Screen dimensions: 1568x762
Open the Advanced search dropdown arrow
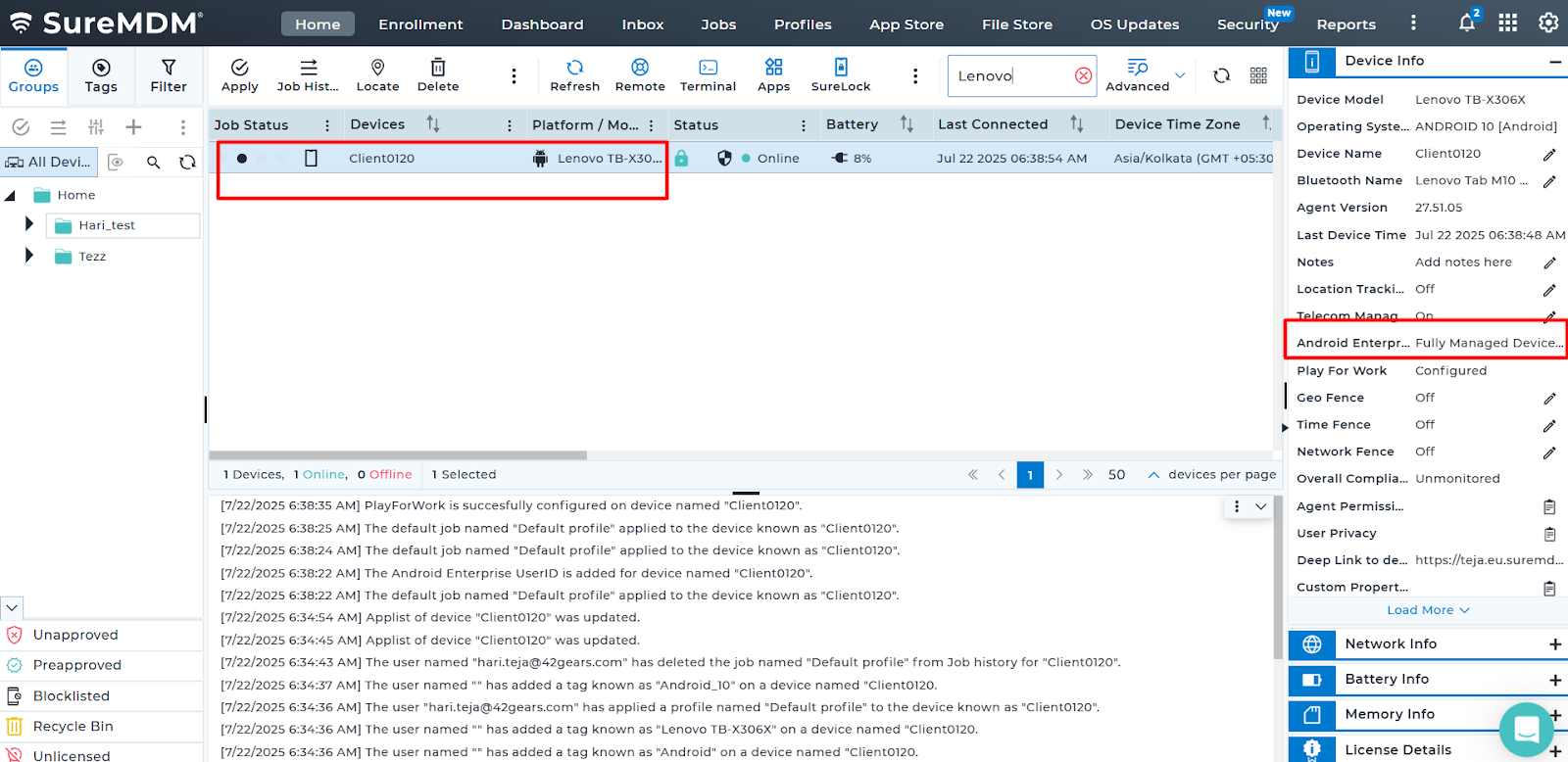tap(1180, 74)
